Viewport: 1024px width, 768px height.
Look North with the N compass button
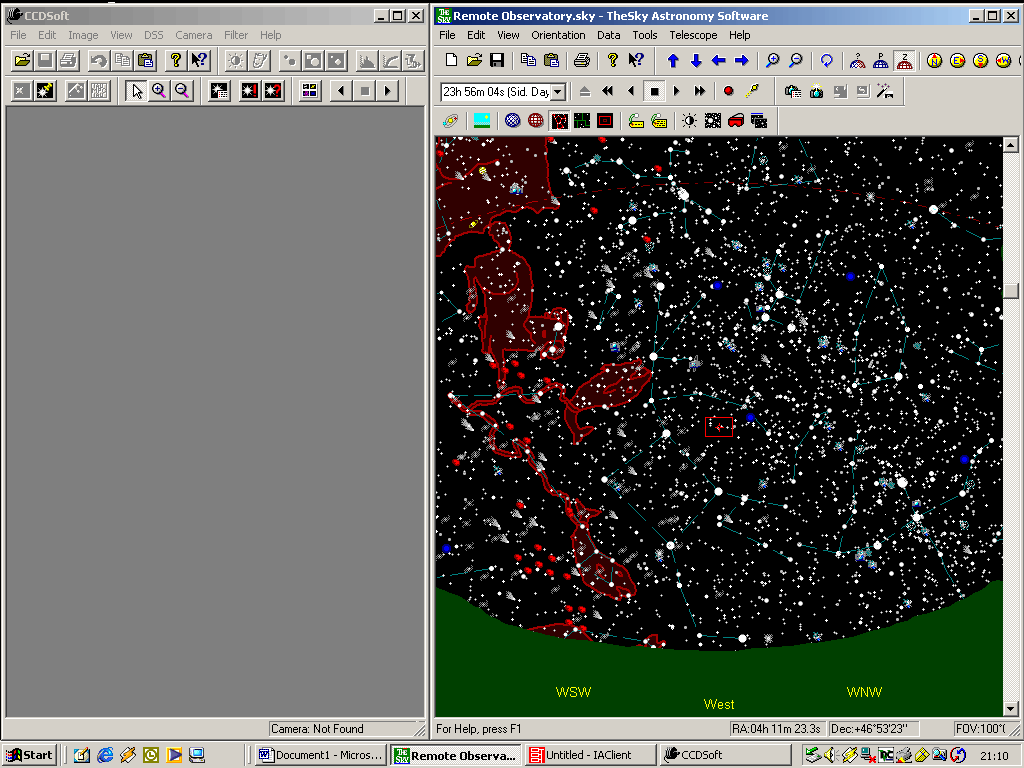click(935, 61)
